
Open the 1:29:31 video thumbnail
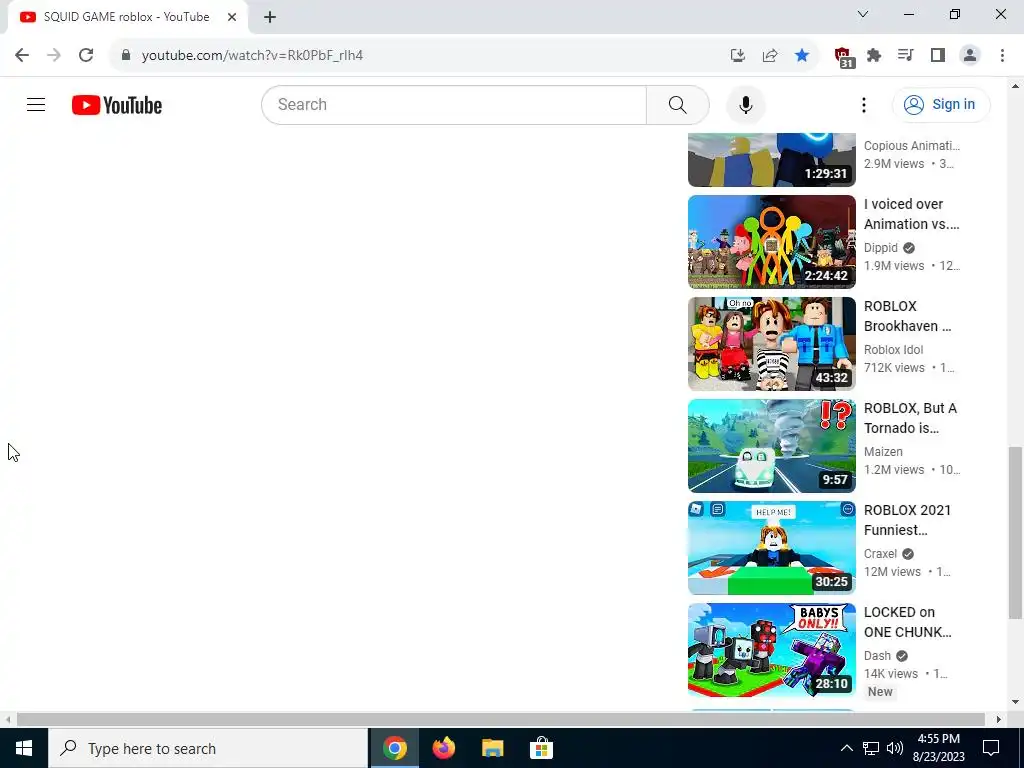[x=771, y=159]
